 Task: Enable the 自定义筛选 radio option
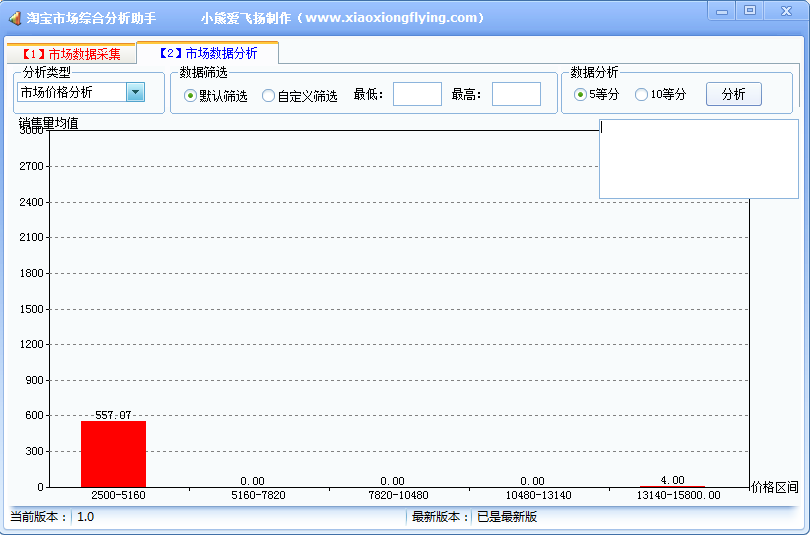point(268,96)
